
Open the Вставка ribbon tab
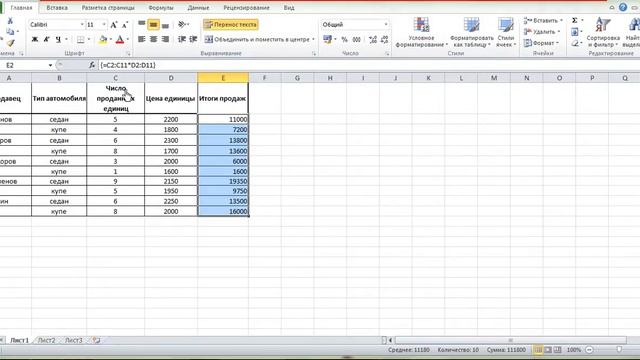click(57, 8)
